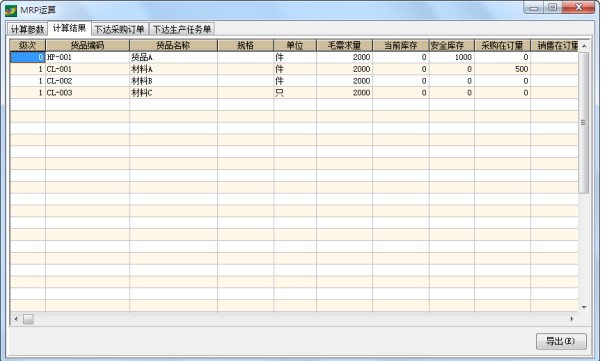Select the CL-003 product code cell
601x361 pixels.
coord(87,93)
